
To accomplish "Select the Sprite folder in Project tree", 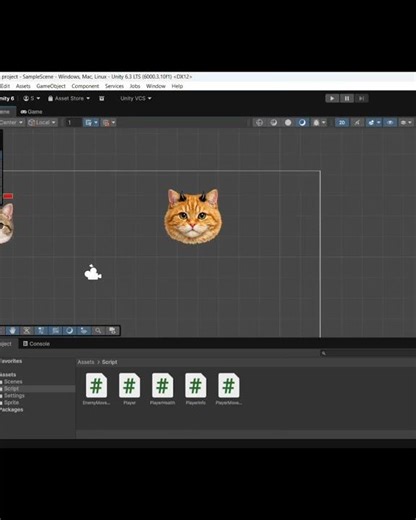I will tap(11, 403).
